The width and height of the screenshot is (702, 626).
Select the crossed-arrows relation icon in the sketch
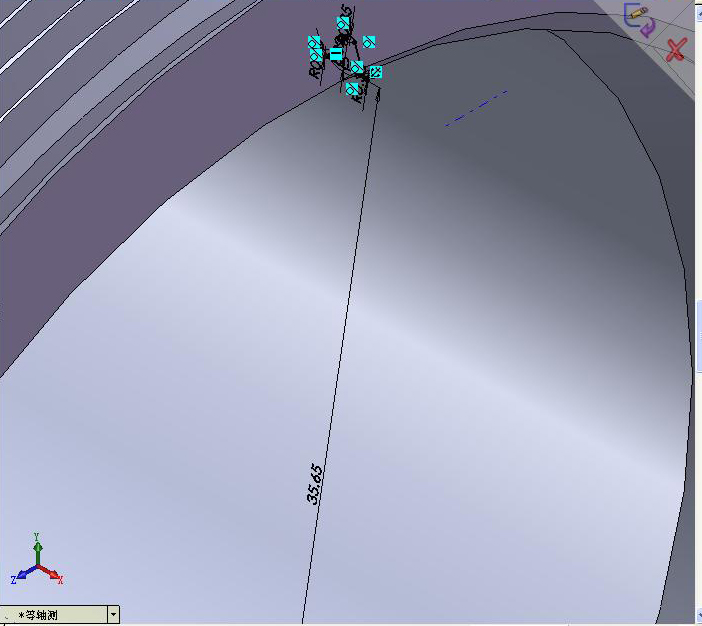pyautogui.click(x=376, y=72)
